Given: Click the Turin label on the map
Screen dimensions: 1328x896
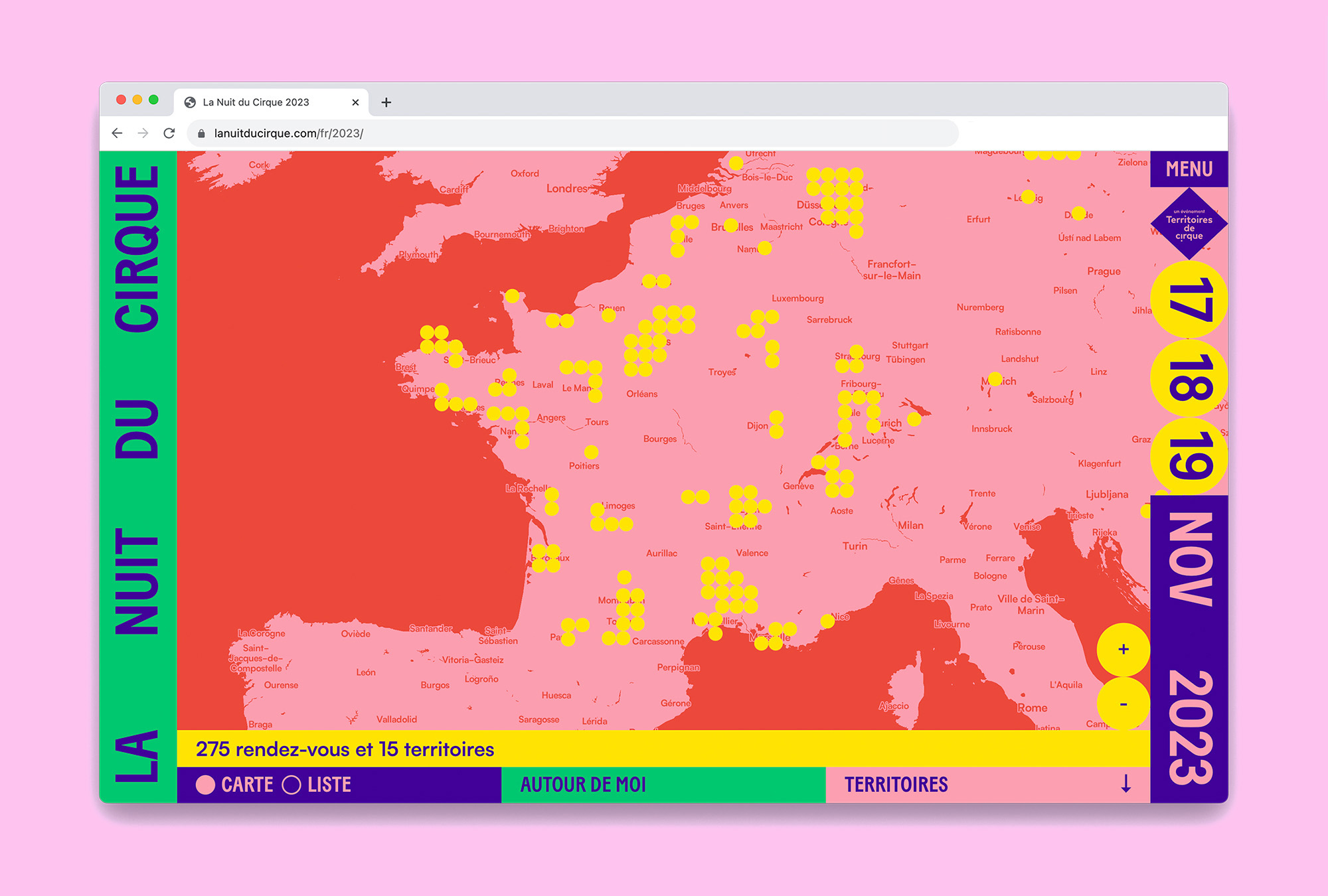Looking at the screenshot, I should tap(855, 546).
